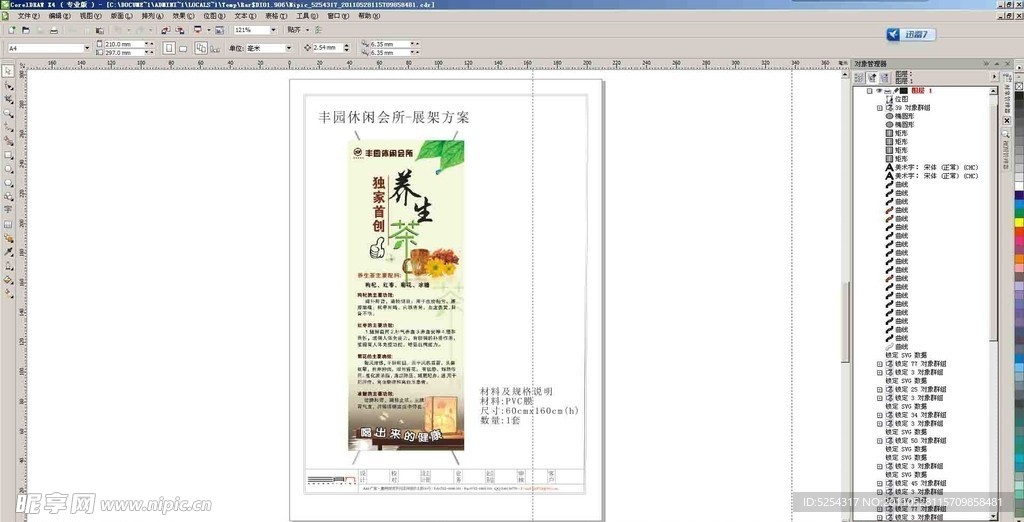Viewport: 1024px width, 522px height.
Task: Collapse the 图层 1 tree node
Action: 870,91
